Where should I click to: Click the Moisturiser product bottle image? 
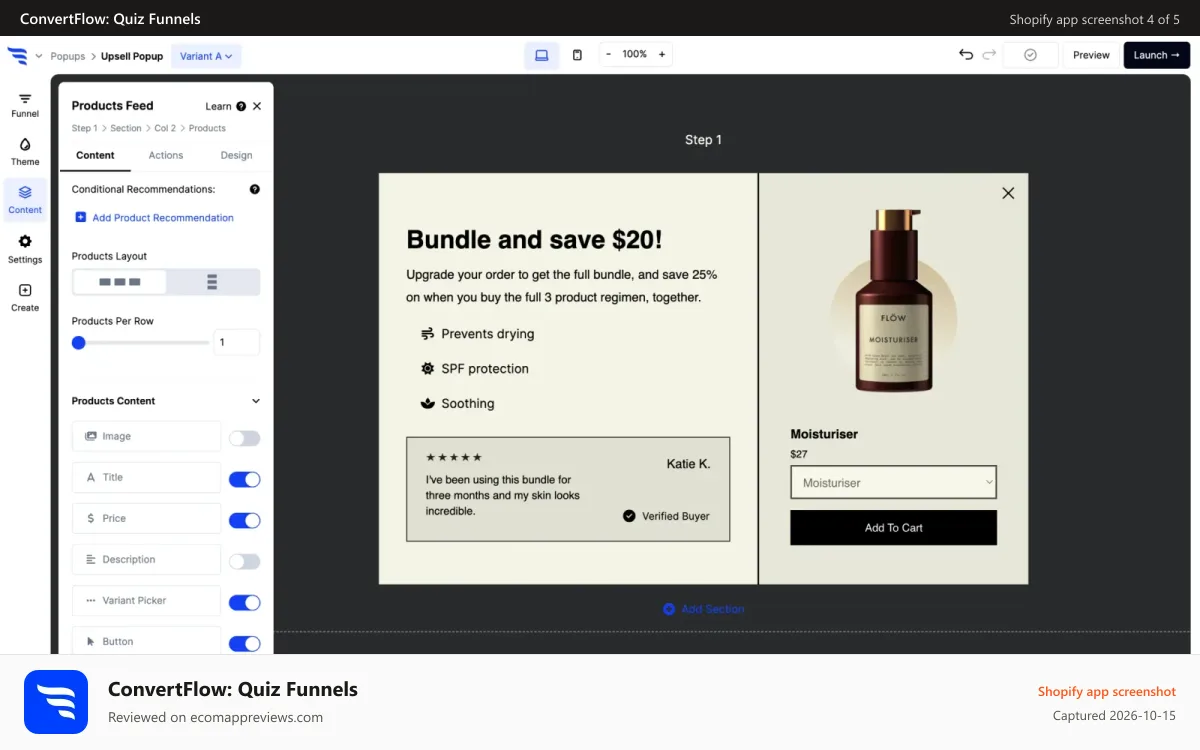point(893,300)
